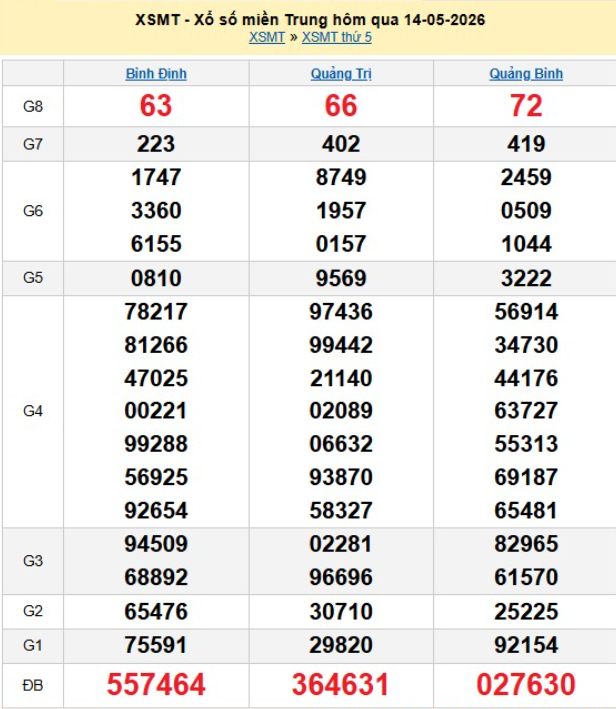Select special prize 027630 for Quảng Bình
The width and height of the screenshot is (616, 709).
coord(526,684)
